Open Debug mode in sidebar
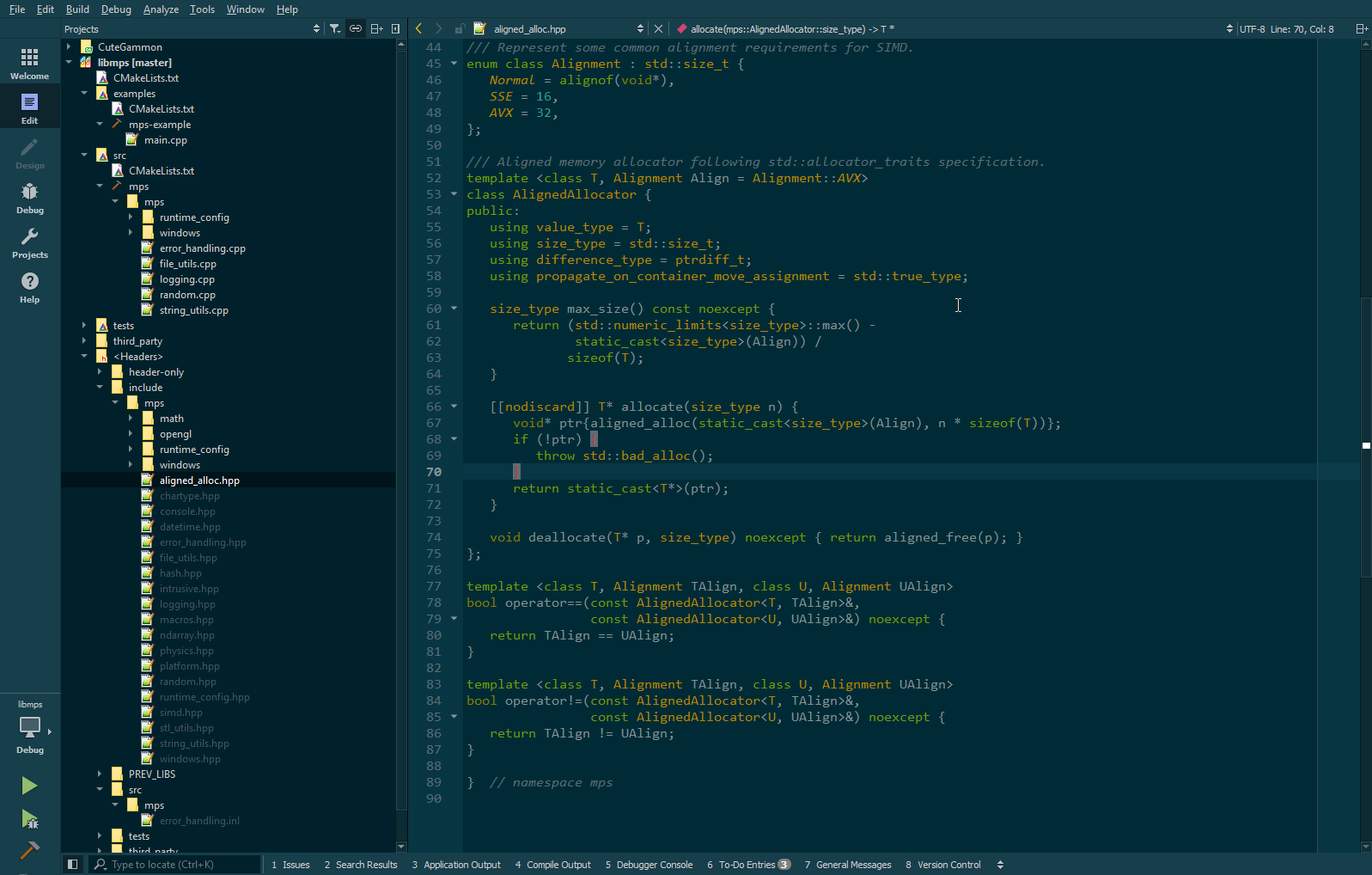This screenshot has width=1372, height=875. (x=30, y=198)
